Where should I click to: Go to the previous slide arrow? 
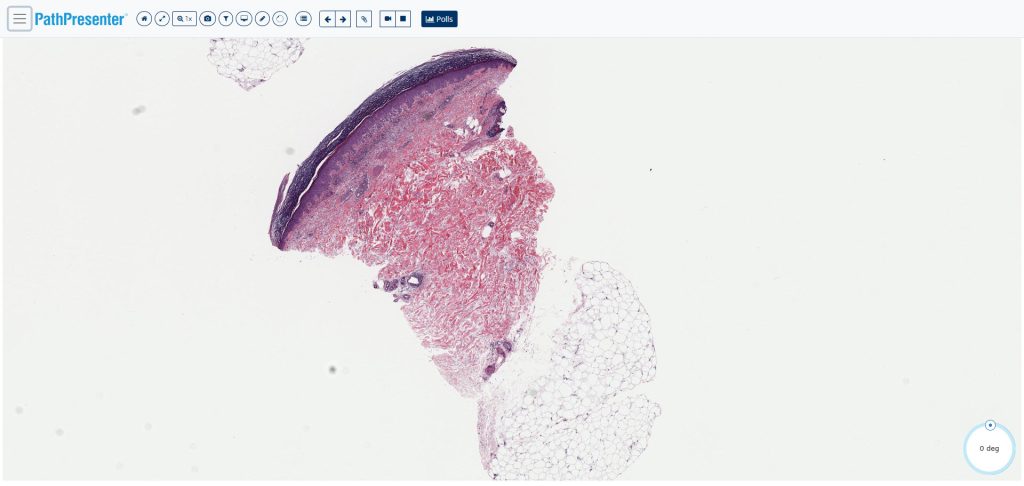327,19
